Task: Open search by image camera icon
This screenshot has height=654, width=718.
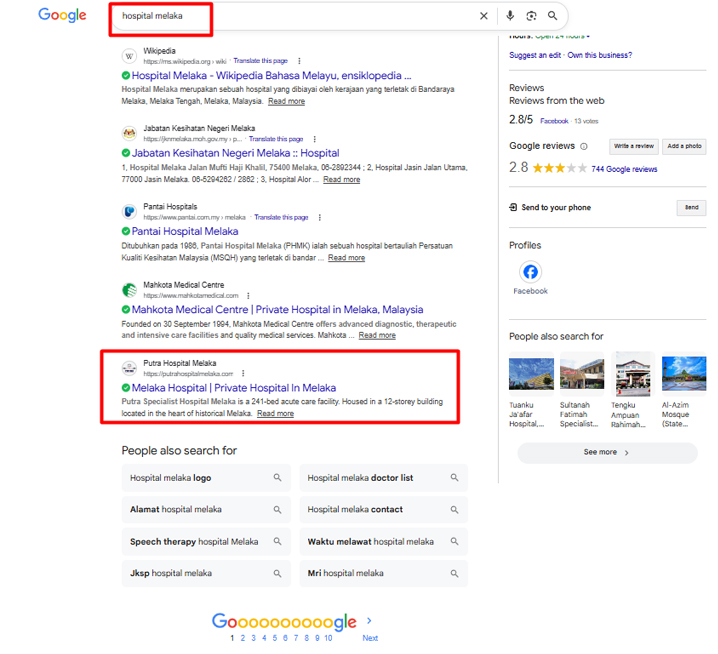Action: tap(531, 16)
